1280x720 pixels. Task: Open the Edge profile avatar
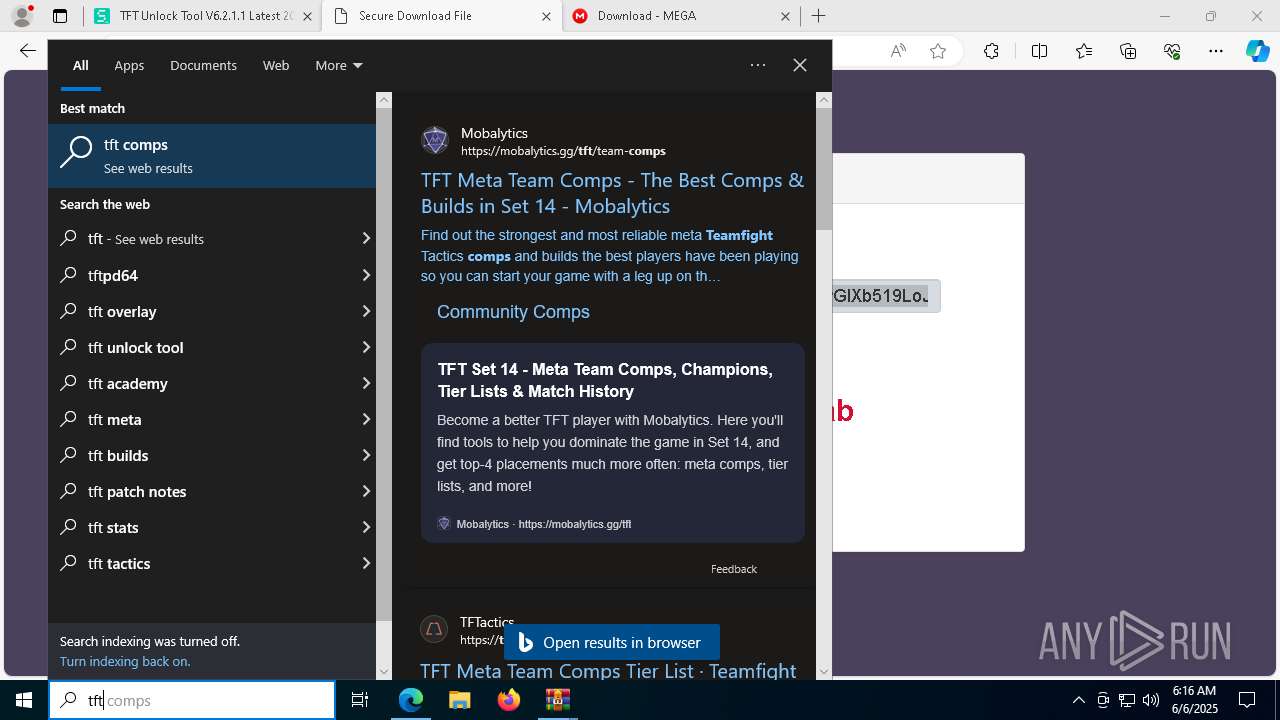click(22, 16)
